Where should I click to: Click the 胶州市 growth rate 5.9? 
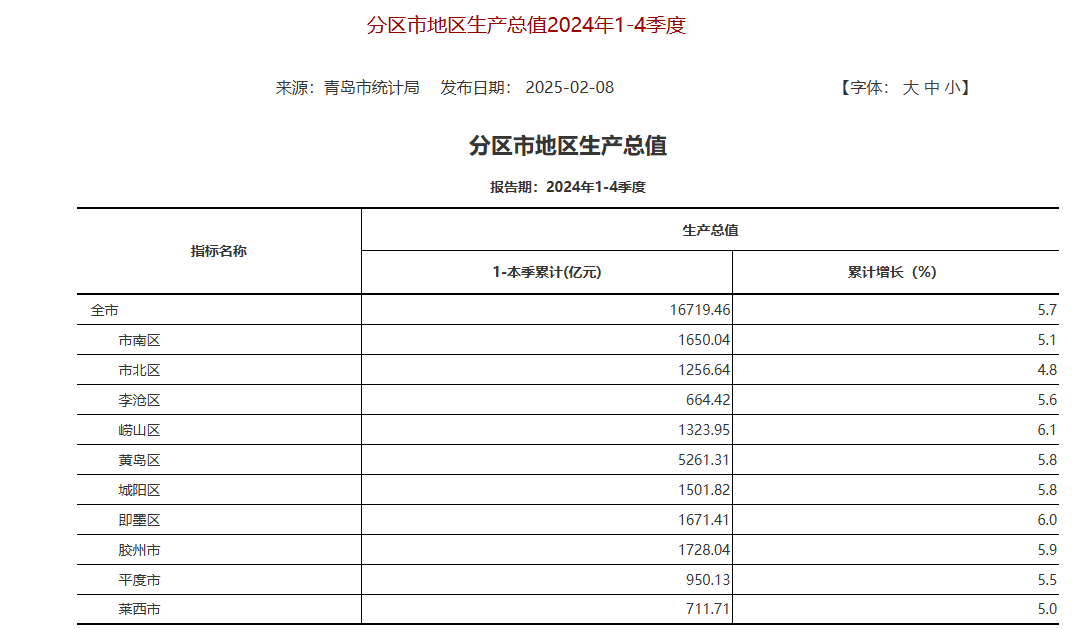pyautogui.click(x=1047, y=550)
